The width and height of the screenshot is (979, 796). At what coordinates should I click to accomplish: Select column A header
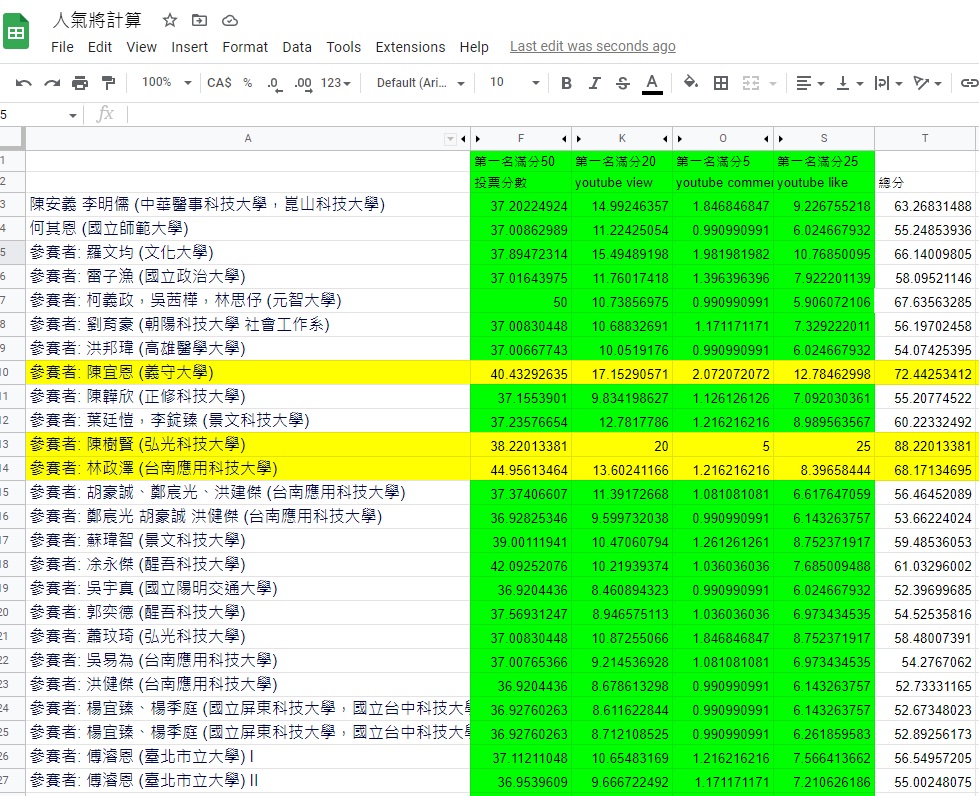coord(248,139)
